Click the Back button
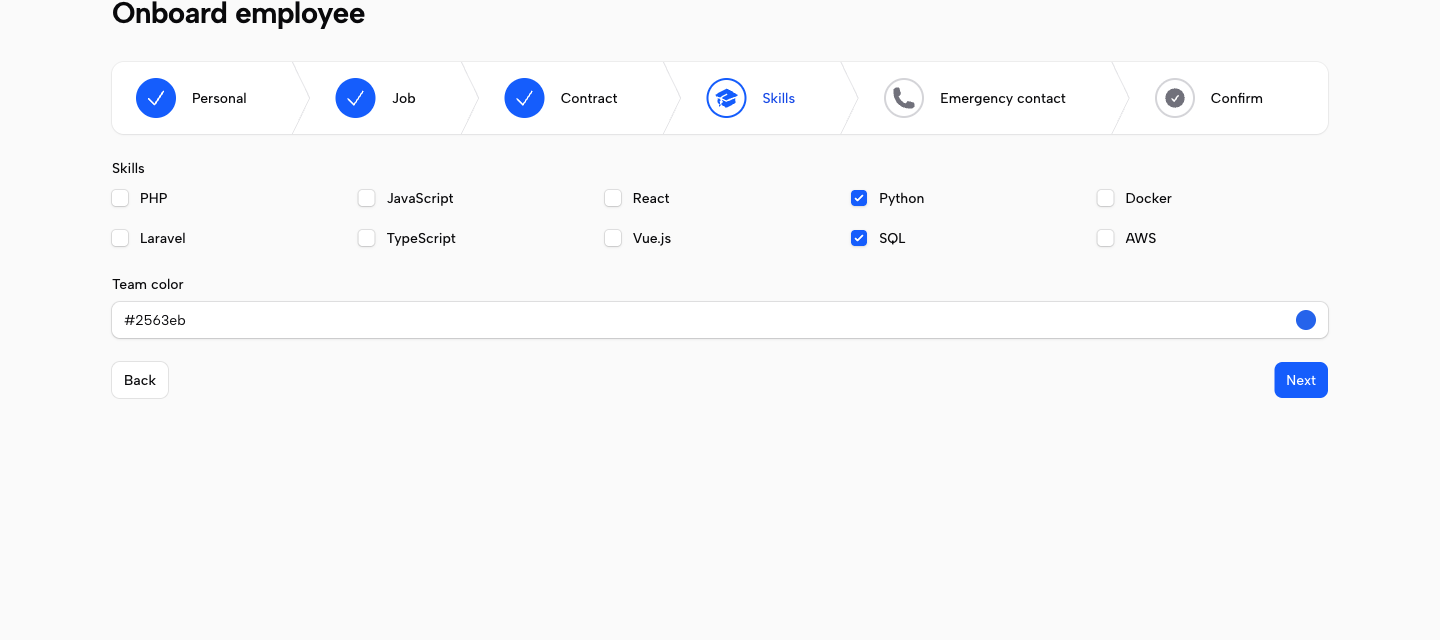The width and height of the screenshot is (1440, 640). (x=140, y=380)
